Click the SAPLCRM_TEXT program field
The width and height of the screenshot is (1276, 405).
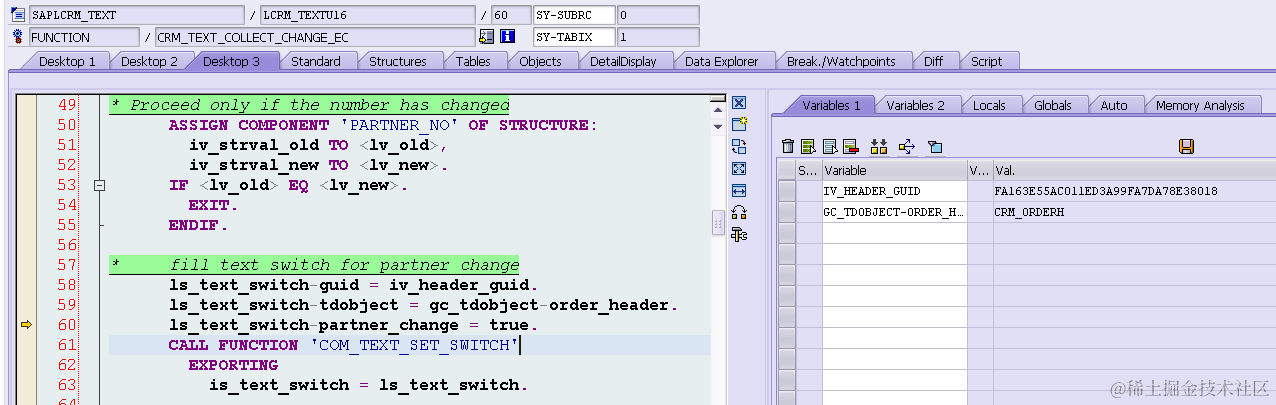pyautogui.click(x=136, y=16)
